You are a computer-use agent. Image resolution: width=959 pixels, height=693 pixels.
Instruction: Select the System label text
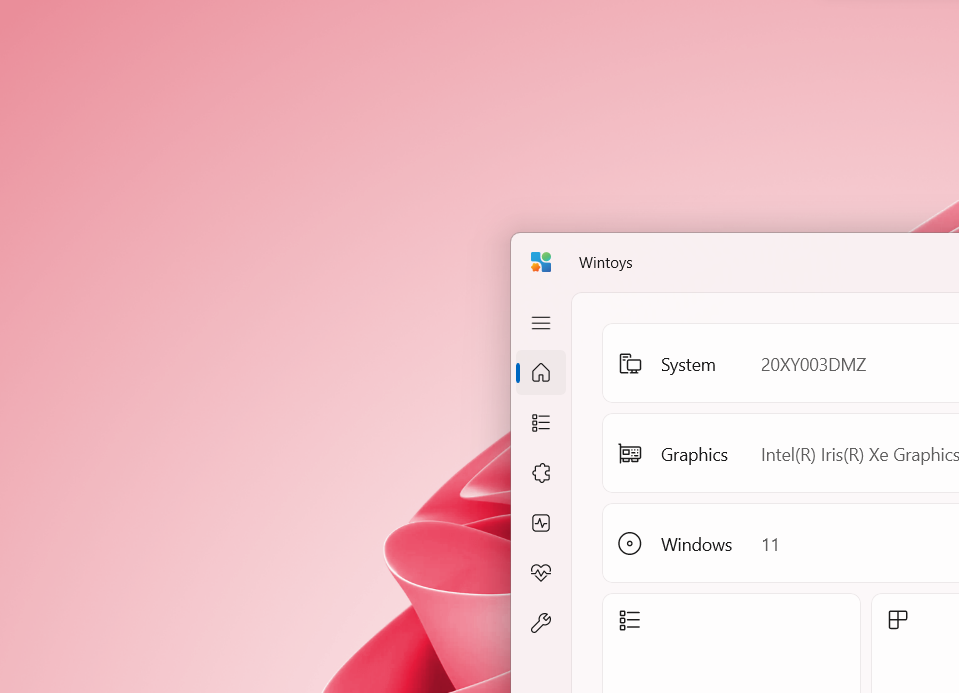(x=688, y=365)
